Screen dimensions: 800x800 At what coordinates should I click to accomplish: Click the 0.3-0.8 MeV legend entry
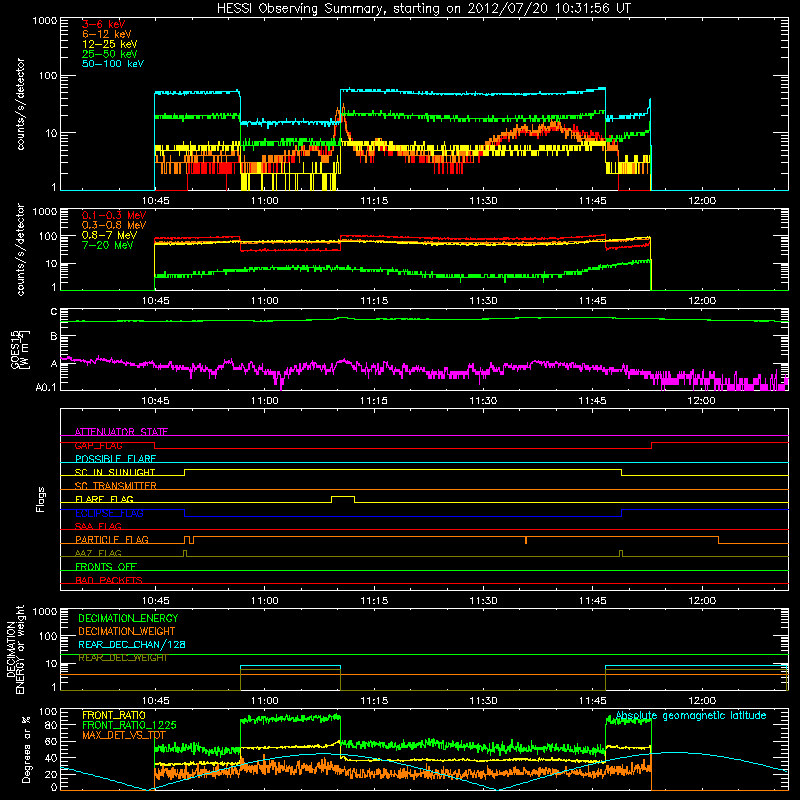click(114, 225)
